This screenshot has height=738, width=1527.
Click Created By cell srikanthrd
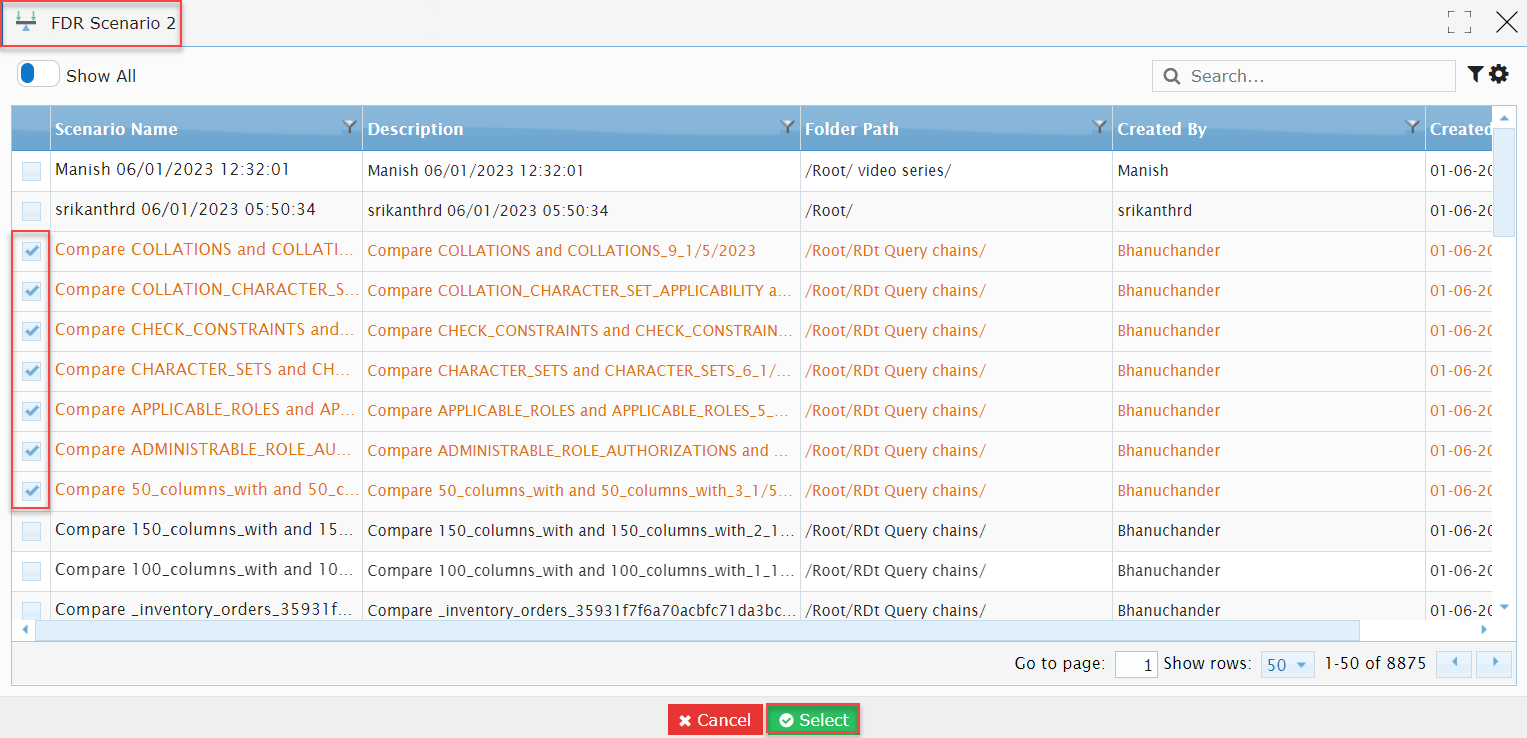pyautogui.click(x=1154, y=211)
